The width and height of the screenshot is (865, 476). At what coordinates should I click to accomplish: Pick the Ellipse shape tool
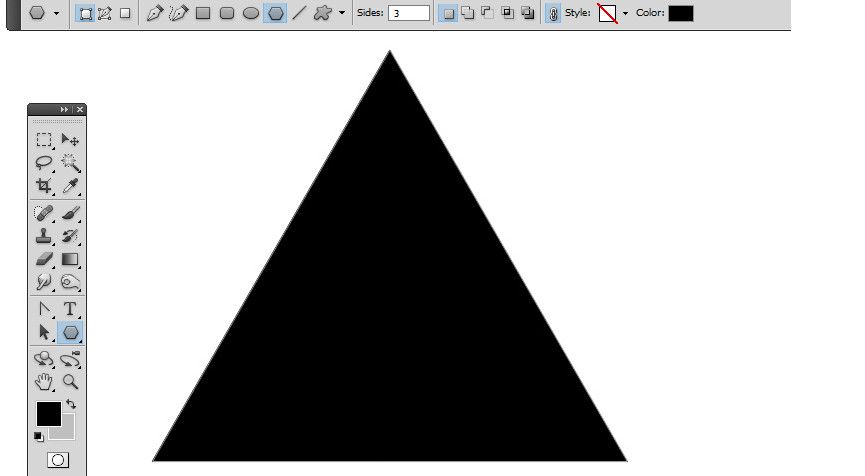click(251, 14)
